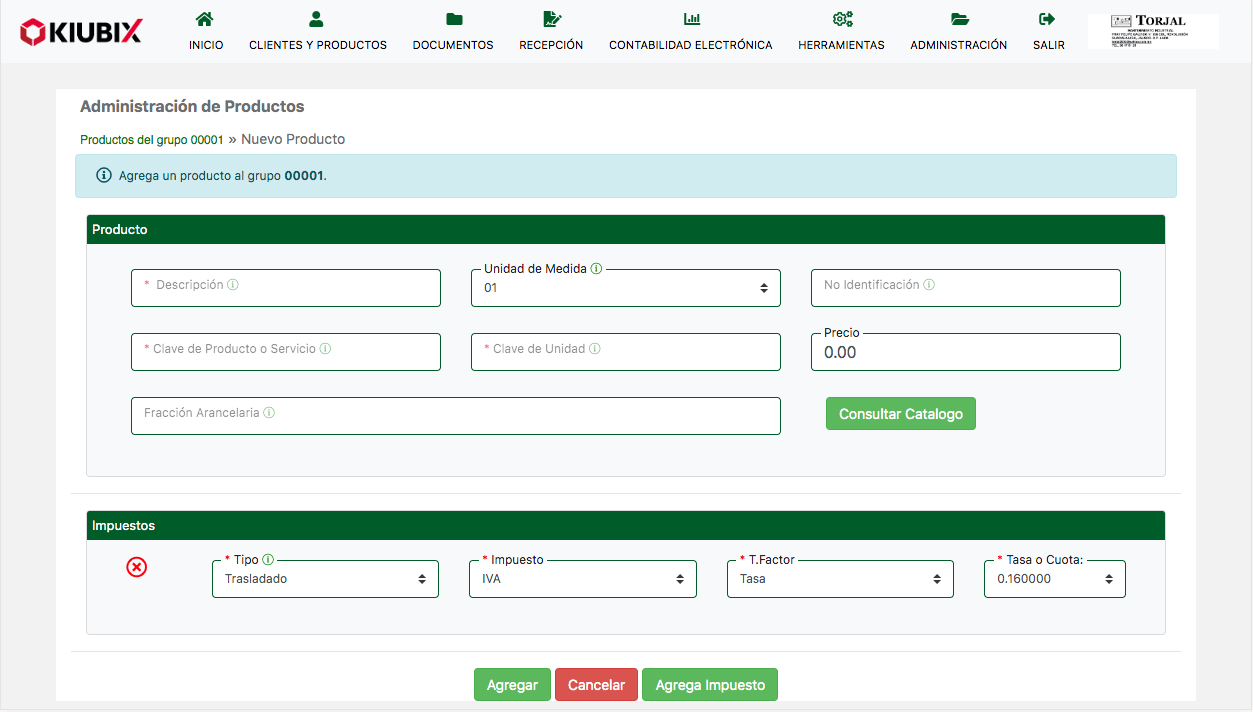
Task: Open the Tasa o Cuota dropdown
Action: (x=1054, y=579)
